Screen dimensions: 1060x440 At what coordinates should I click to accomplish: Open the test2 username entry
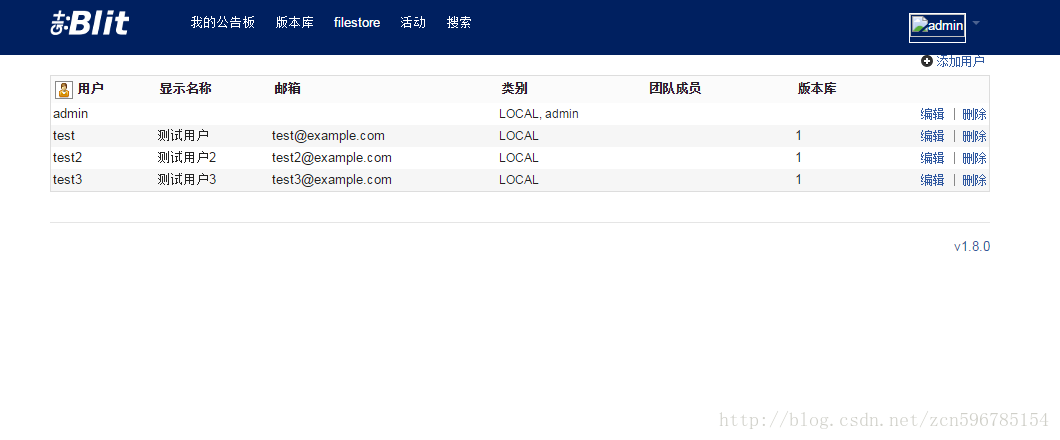pos(68,157)
